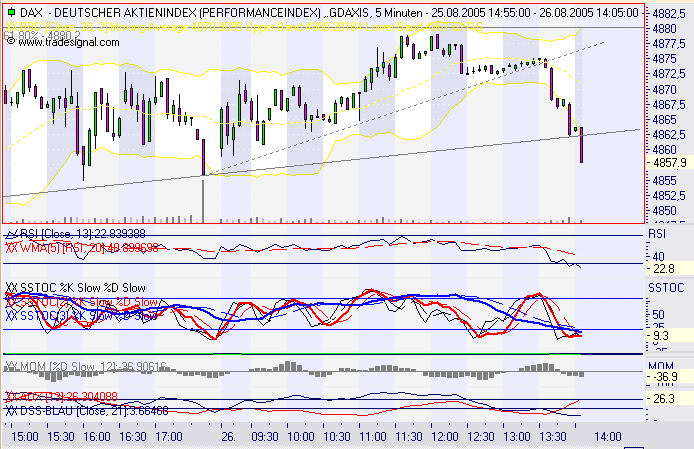Screen dimensions: 694x449
Task: Click the current price marker 4857,9
Action: pos(669,163)
